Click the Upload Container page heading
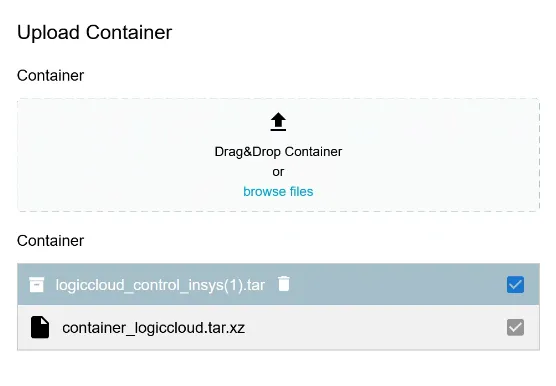The image size is (556, 386). [94, 33]
